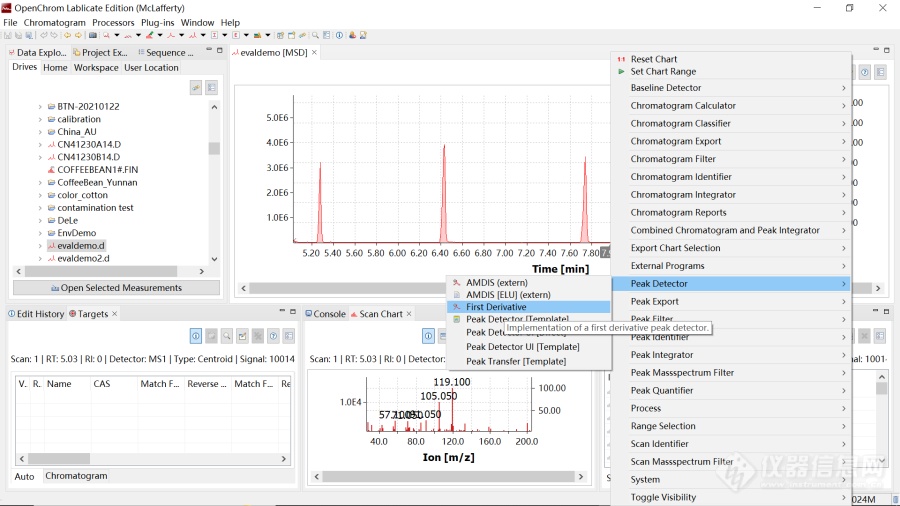Image resolution: width=900 pixels, height=506 pixels.
Task: Expand the calibration folder in the tree
Action: click(x=41, y=119)
